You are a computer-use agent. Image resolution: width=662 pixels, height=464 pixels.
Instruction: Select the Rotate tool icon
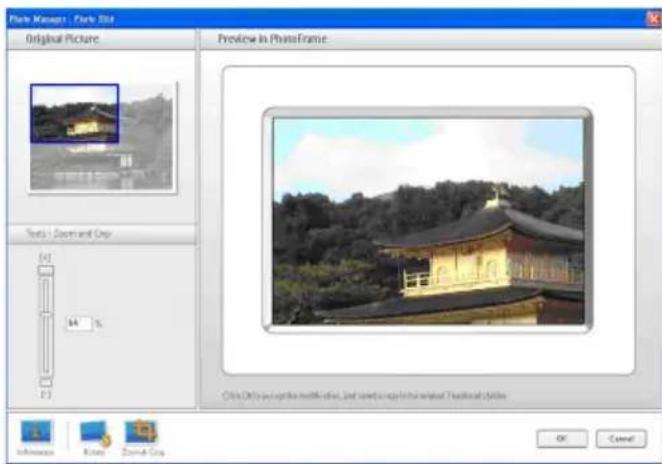[94, 432]
